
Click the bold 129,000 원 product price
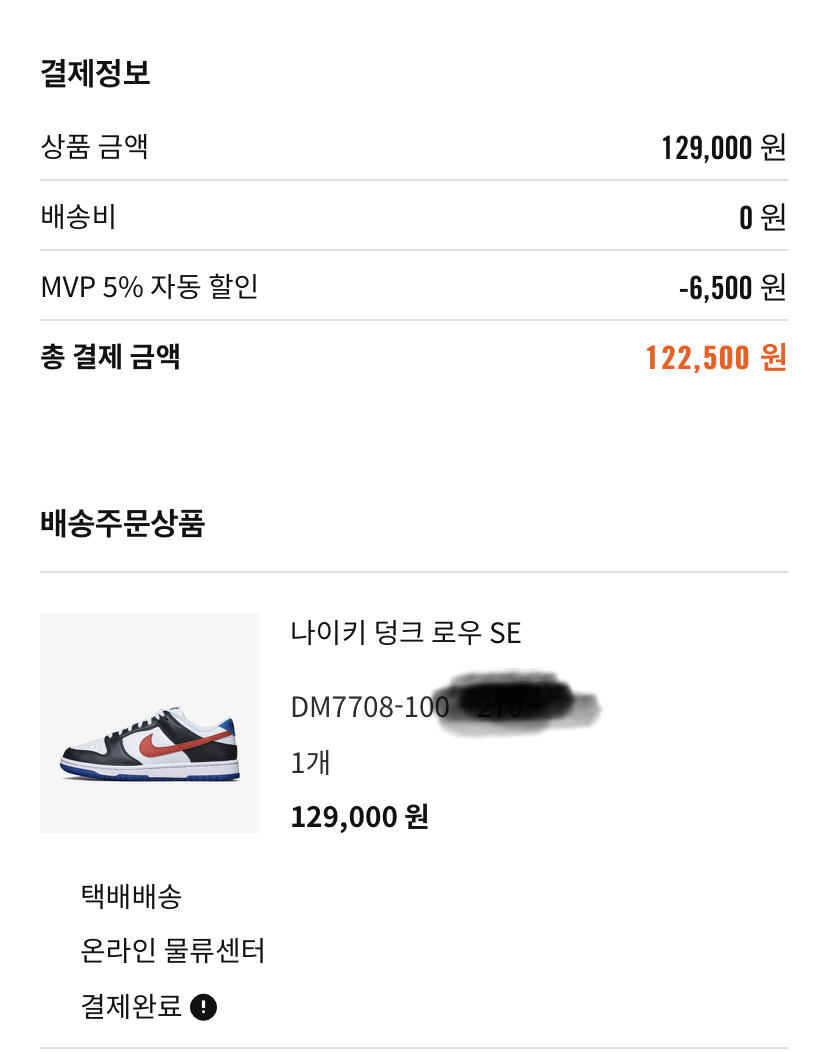click(359, 817)
